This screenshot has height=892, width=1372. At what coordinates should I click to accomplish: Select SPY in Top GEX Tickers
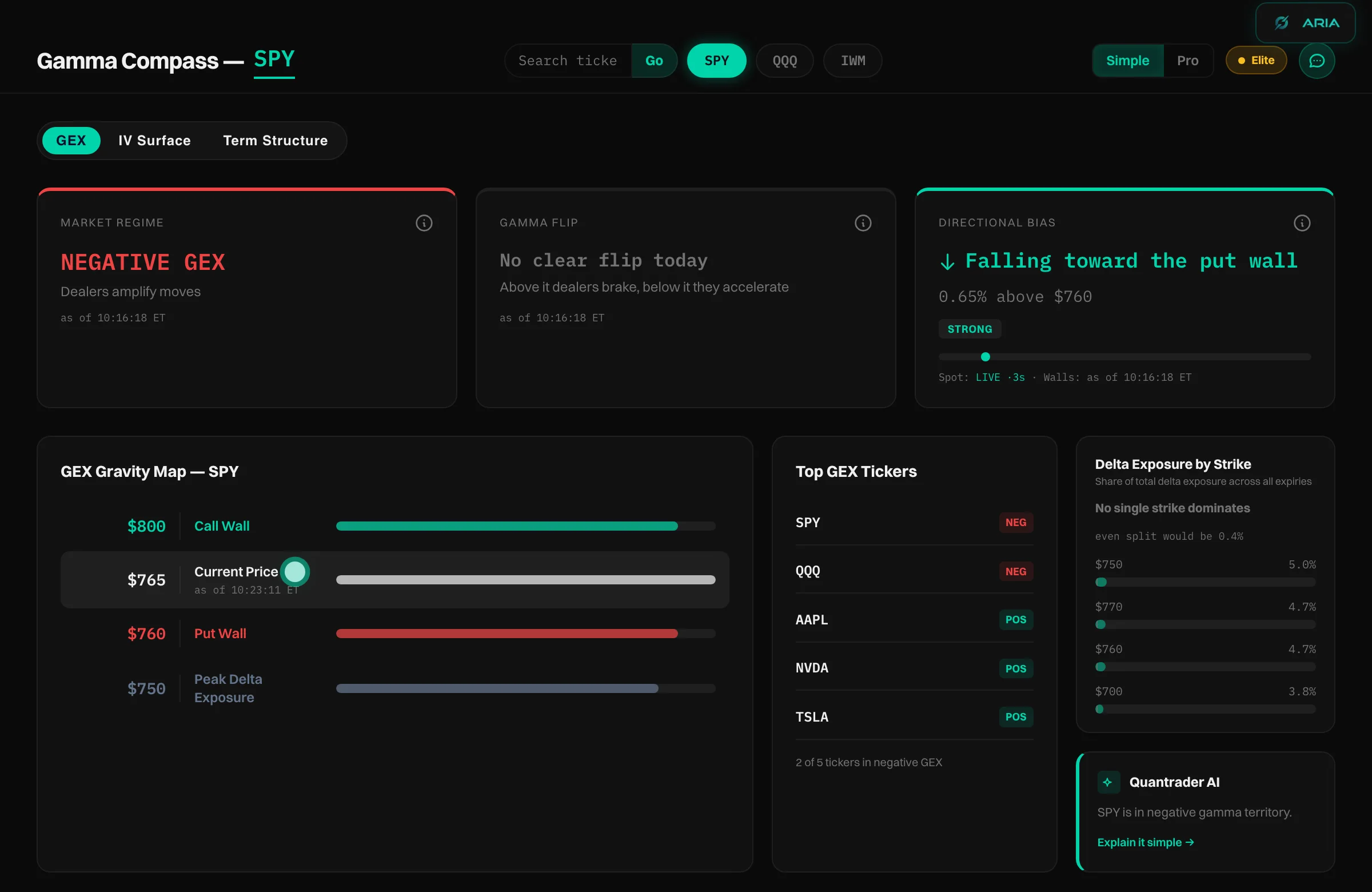pyautogui.click(x=914, y=523)
